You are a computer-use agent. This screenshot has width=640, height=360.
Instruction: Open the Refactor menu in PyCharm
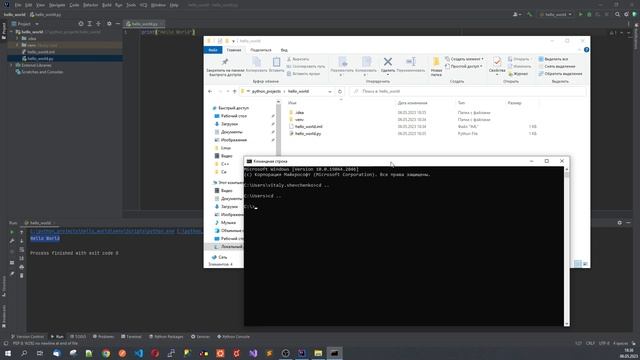91,5
